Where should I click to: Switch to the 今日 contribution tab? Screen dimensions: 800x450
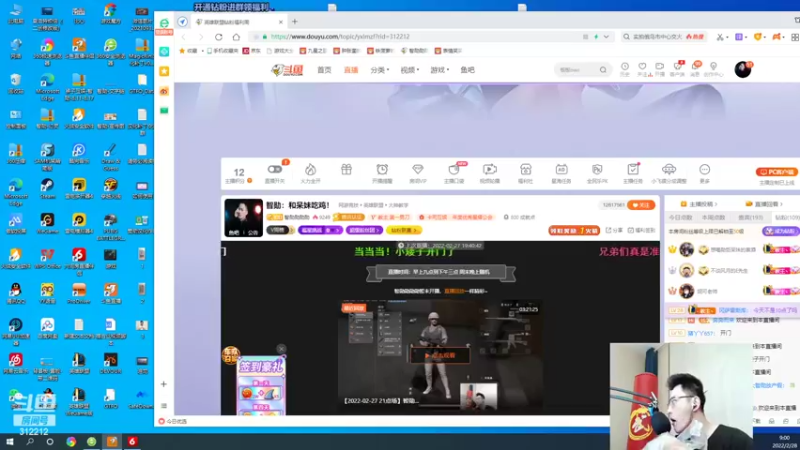coord(680,217)
